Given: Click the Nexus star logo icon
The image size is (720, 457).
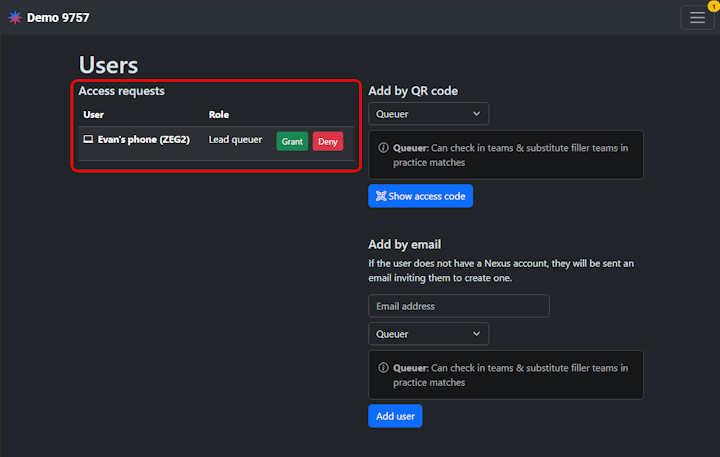Looking at the screenshot, I should 14,18.
